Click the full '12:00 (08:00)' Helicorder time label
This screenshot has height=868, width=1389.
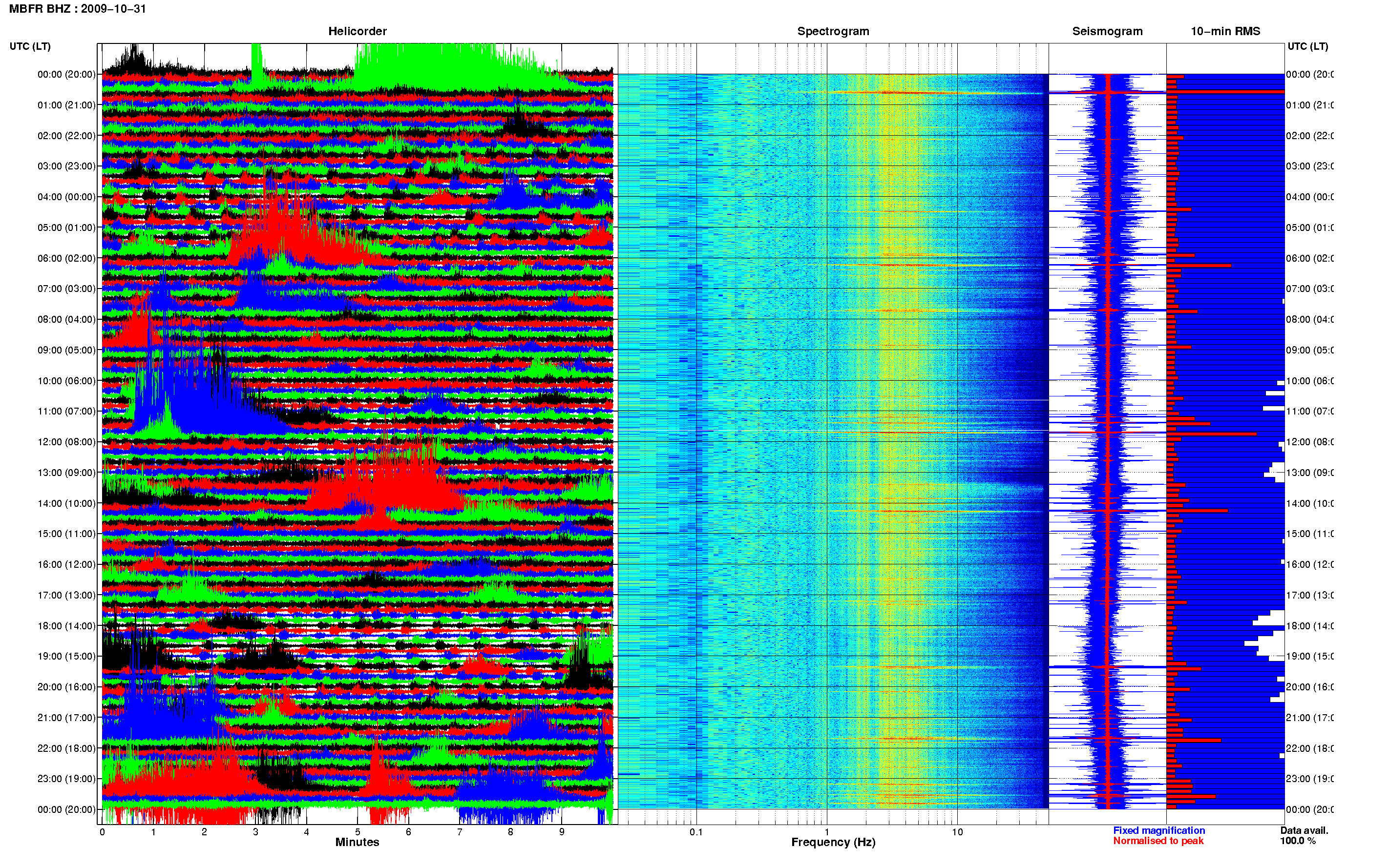pyautogui.click(x=66, y=442)
